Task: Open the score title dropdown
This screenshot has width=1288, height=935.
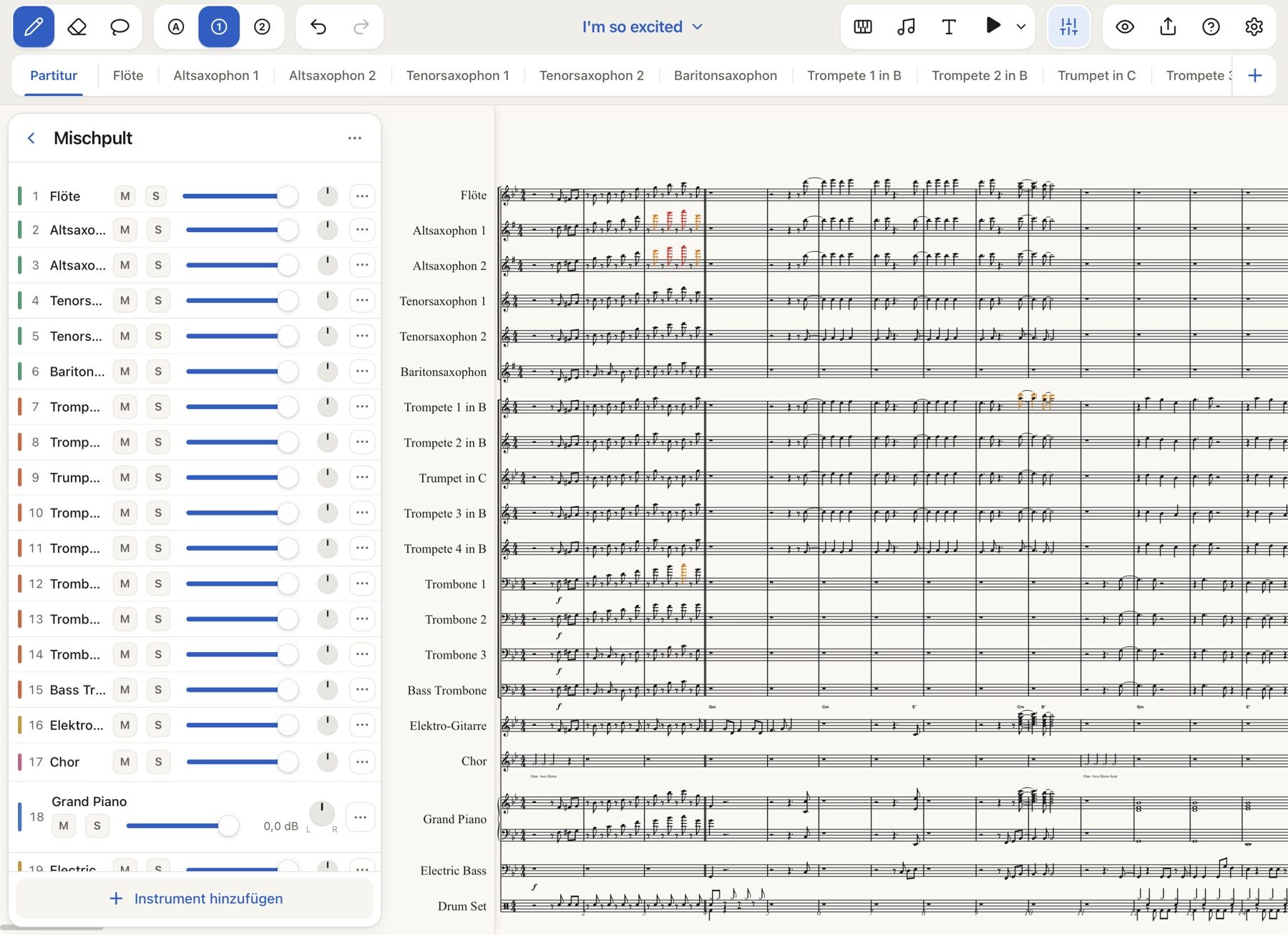Action: (x=643, y=27)
